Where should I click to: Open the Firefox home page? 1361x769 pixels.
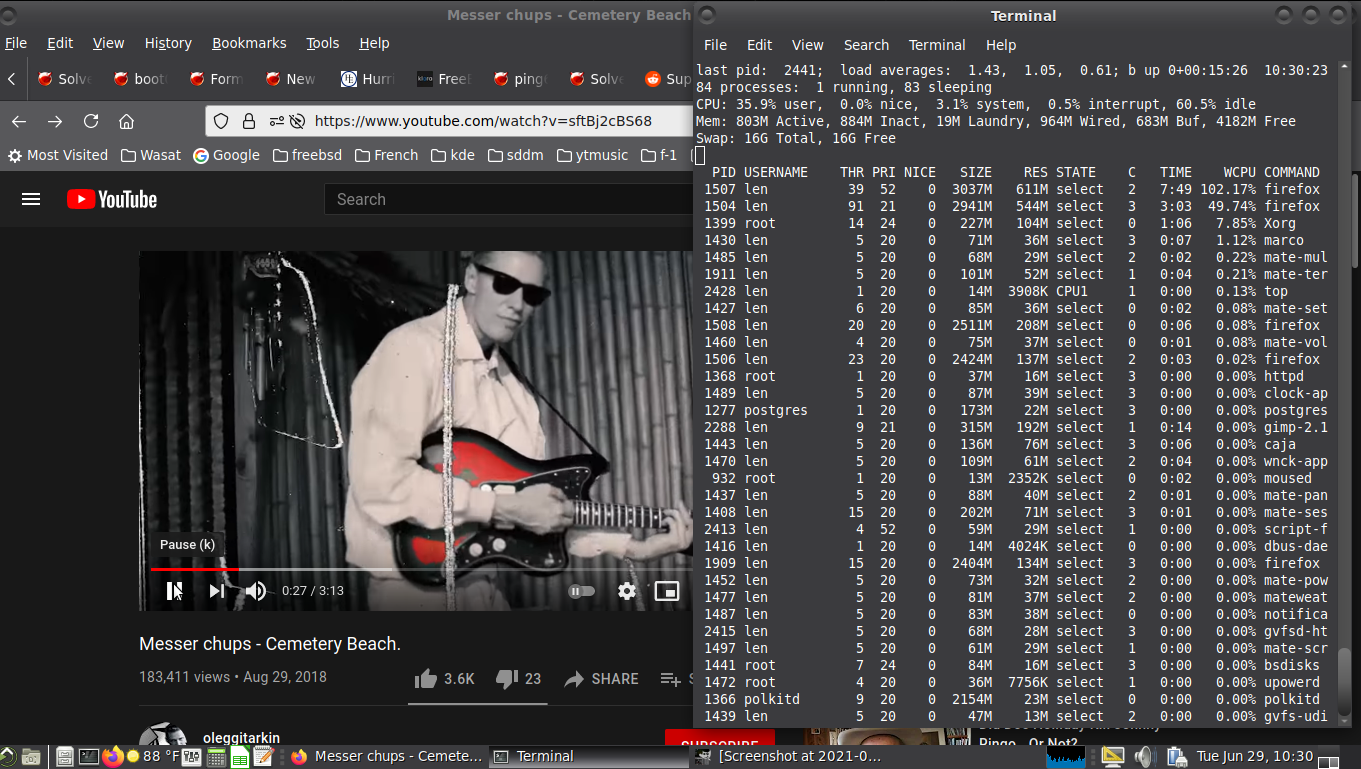126,121
